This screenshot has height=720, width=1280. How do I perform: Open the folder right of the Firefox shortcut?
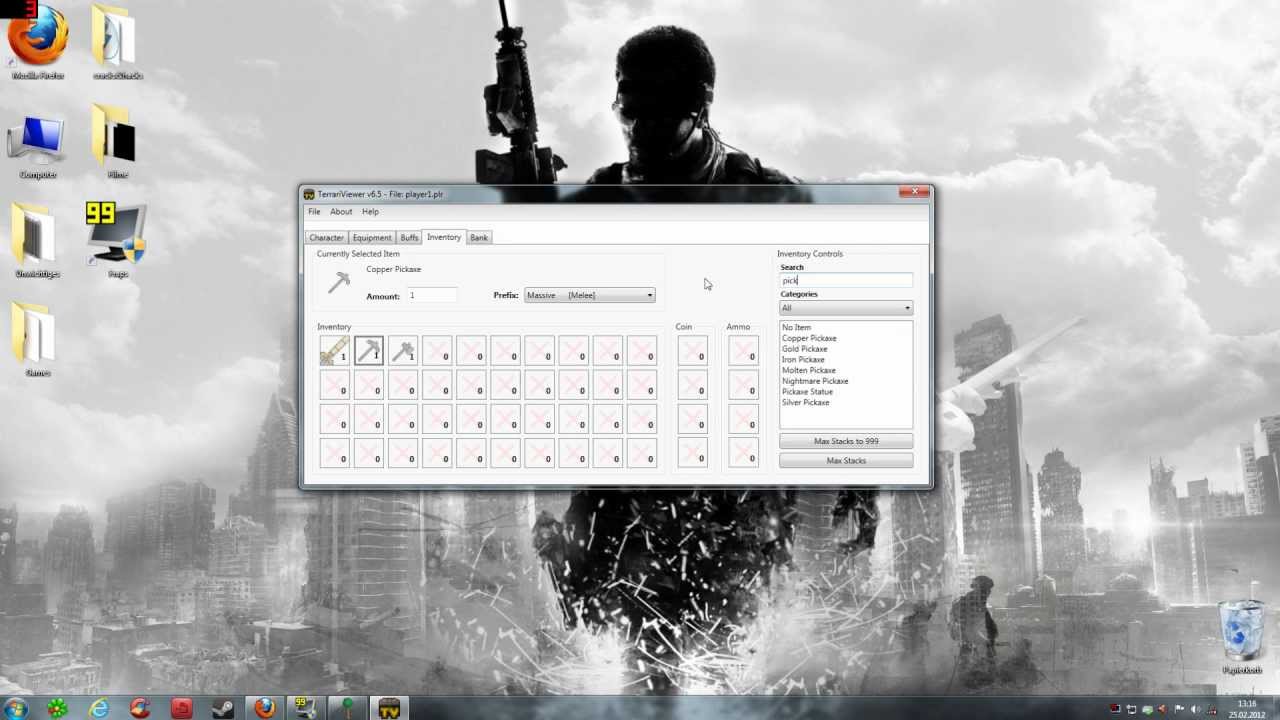(116, 42)
